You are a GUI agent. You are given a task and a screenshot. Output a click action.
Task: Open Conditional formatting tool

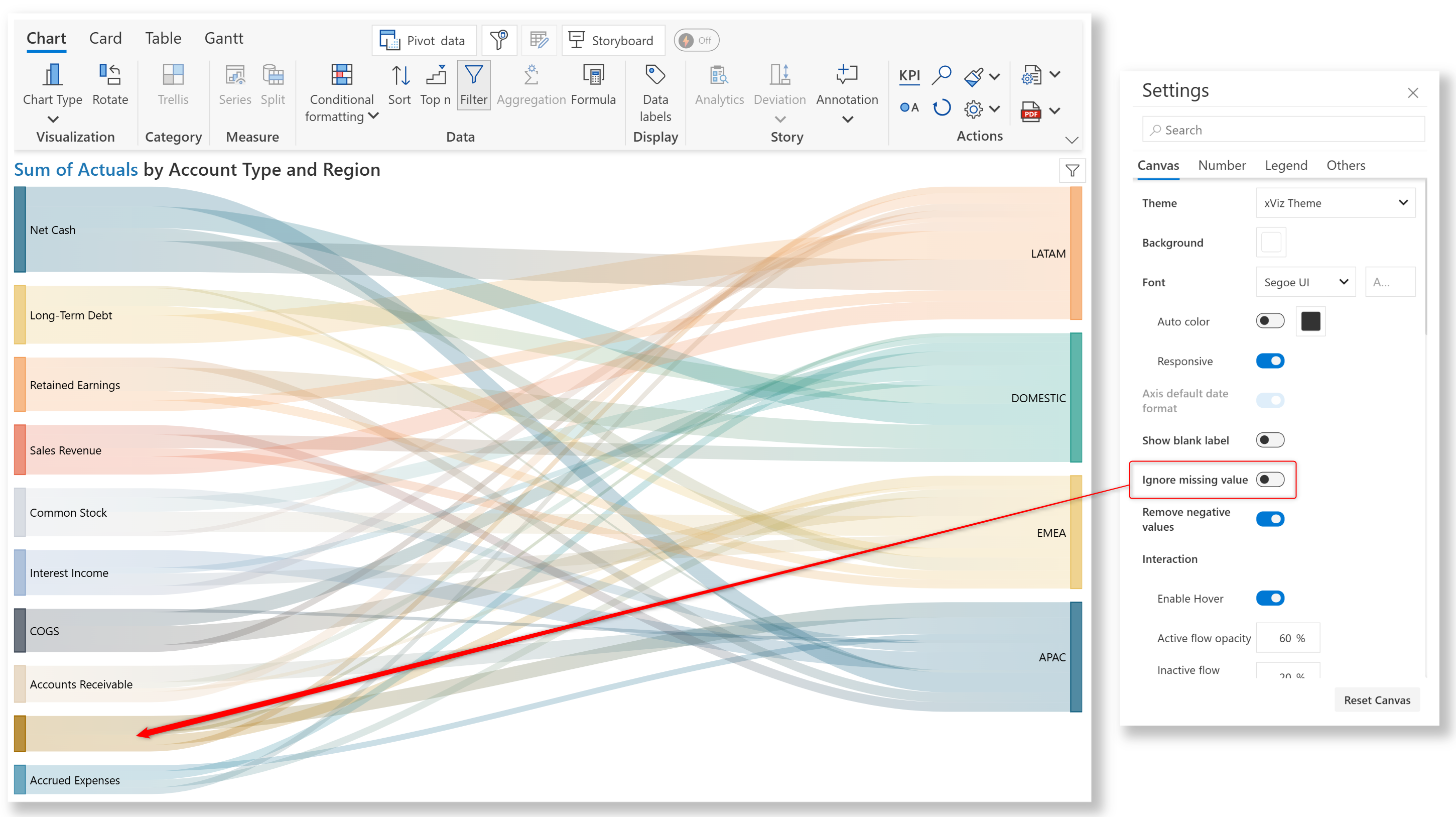(x=341, y=75)
